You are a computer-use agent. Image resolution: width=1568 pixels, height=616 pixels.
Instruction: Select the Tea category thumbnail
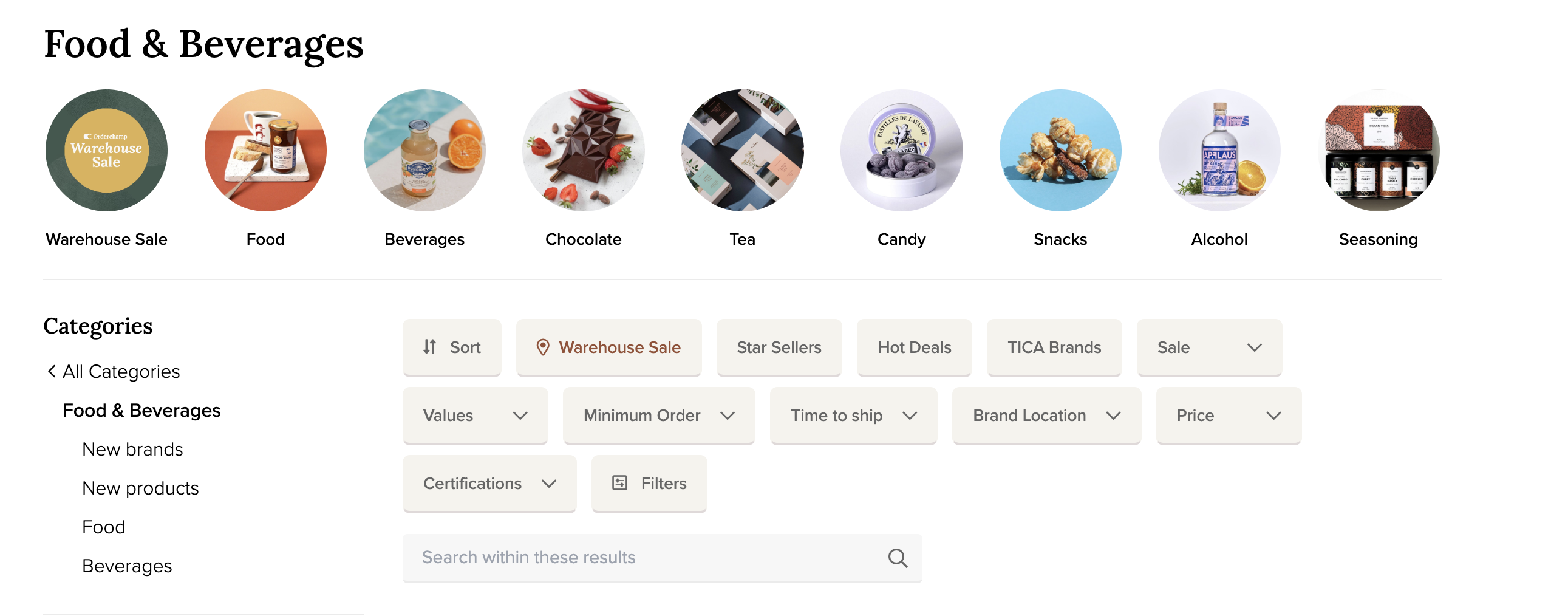coord(742,150)
